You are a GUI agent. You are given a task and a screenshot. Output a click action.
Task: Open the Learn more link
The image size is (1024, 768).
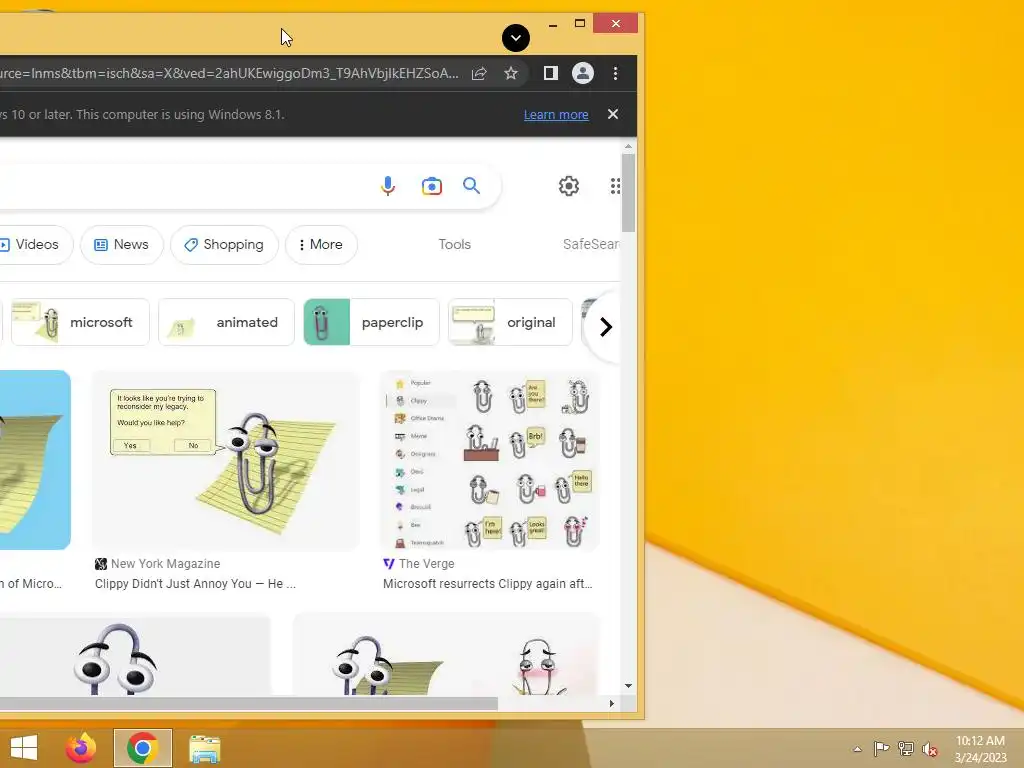coord(556,115)
